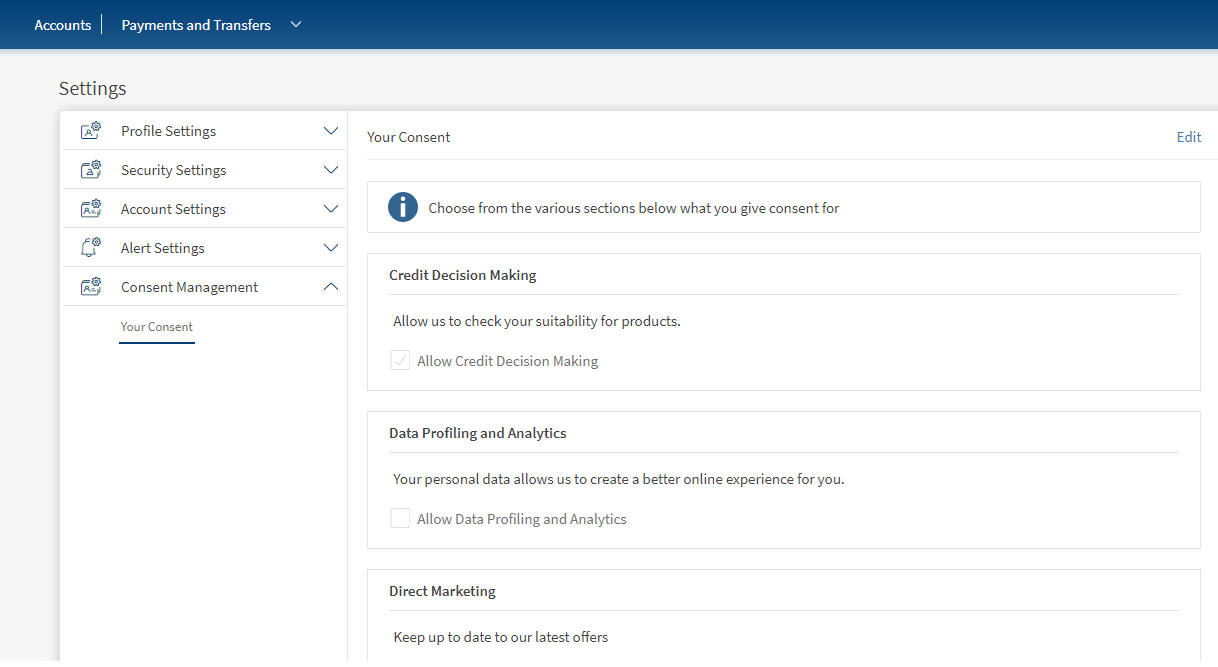Select the Your Consent sub-item
Viewport: 1218px width, 667px height.
click(x=157, y=327)
